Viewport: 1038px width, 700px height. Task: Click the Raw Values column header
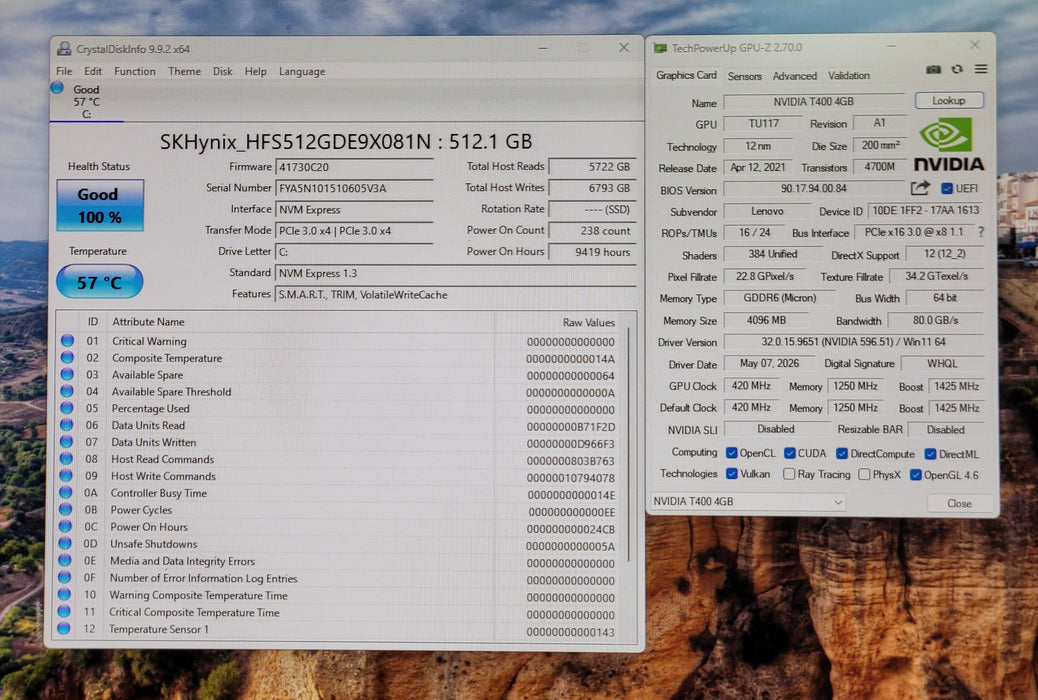[x=589, y=323]
